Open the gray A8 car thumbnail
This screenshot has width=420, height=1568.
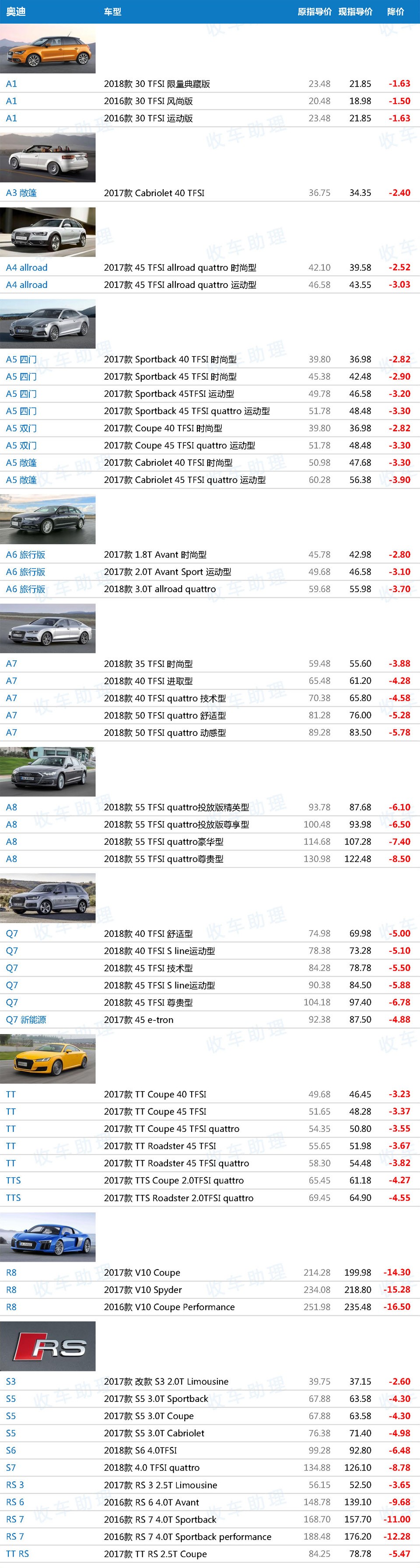click(48, 773)
